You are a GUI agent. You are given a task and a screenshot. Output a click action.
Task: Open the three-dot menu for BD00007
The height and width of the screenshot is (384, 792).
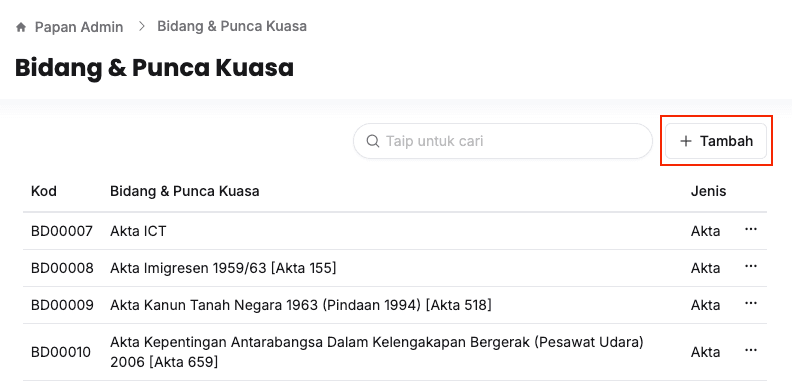(x=751, y=229)
